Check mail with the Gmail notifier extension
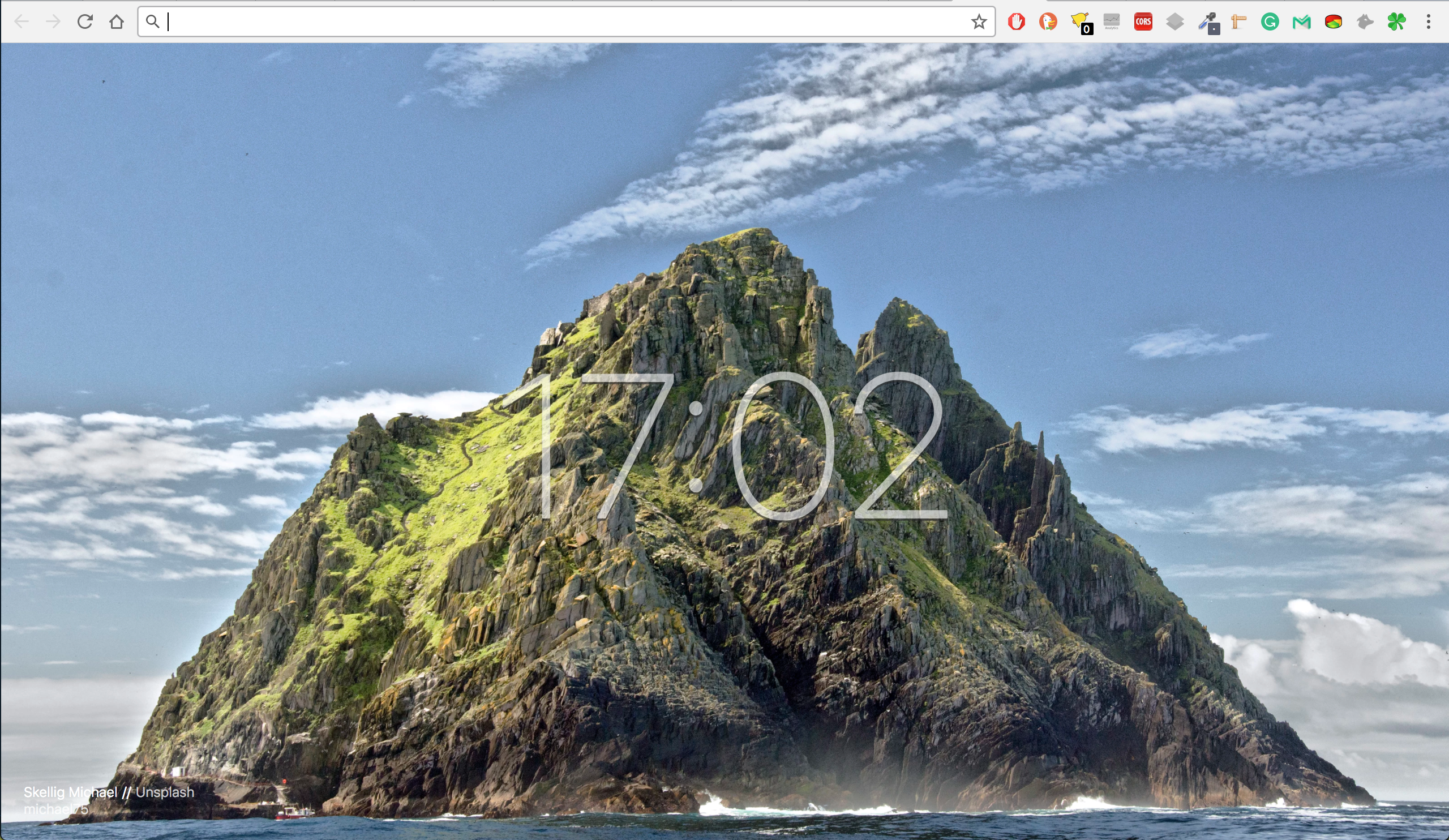Screen dimensions: 1449x840 point(1302,22)
